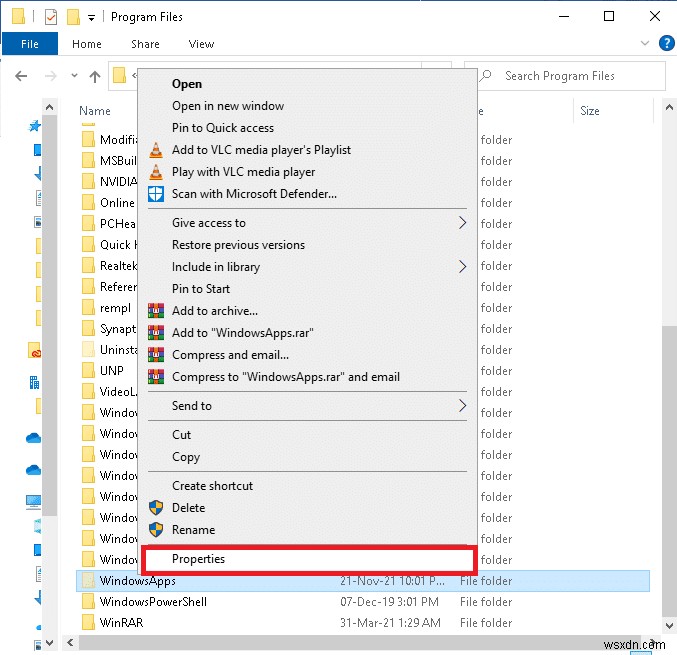Click the This PC monitor icon in sidebar

(34, 502)
